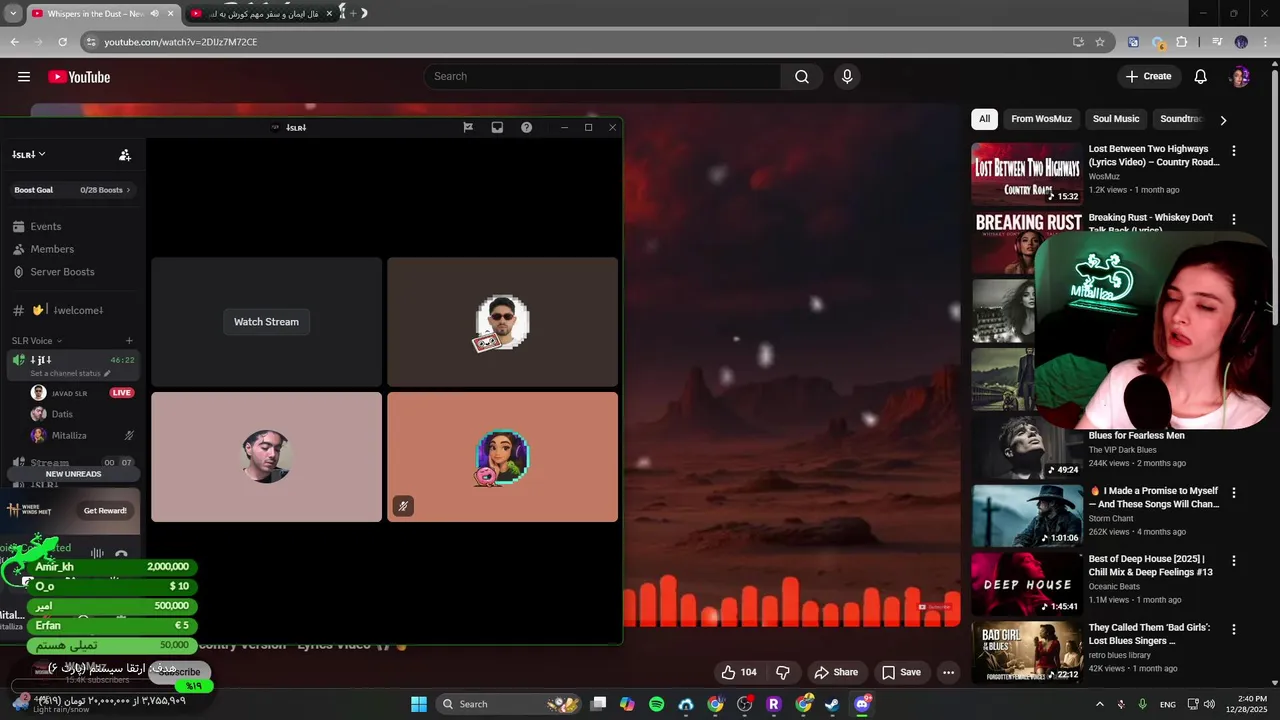Expand Boost Goal chevron
1280x720 pixels.
pos(128,190)
